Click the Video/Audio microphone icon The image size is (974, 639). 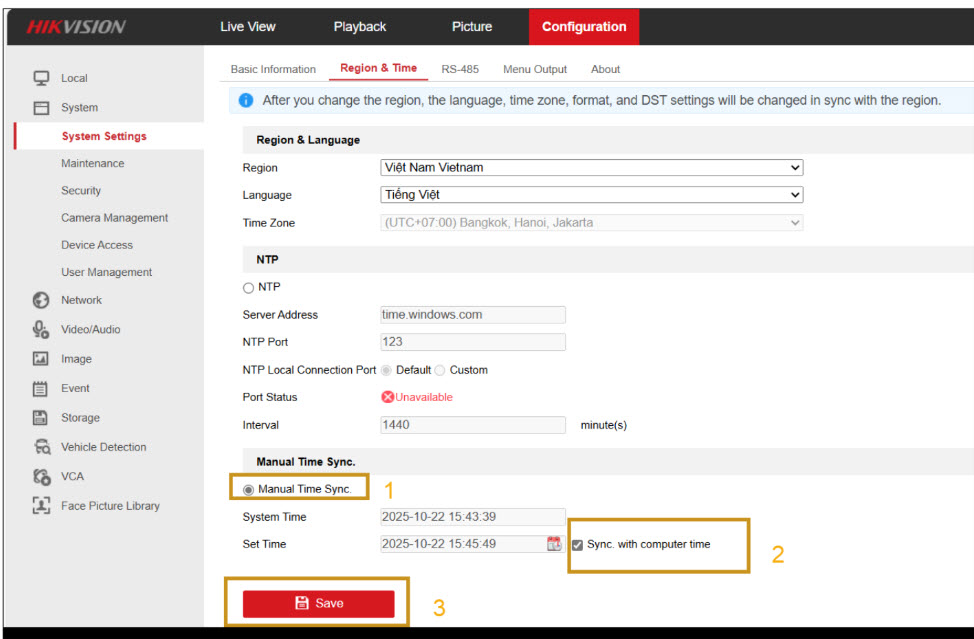tap(42, 329)
